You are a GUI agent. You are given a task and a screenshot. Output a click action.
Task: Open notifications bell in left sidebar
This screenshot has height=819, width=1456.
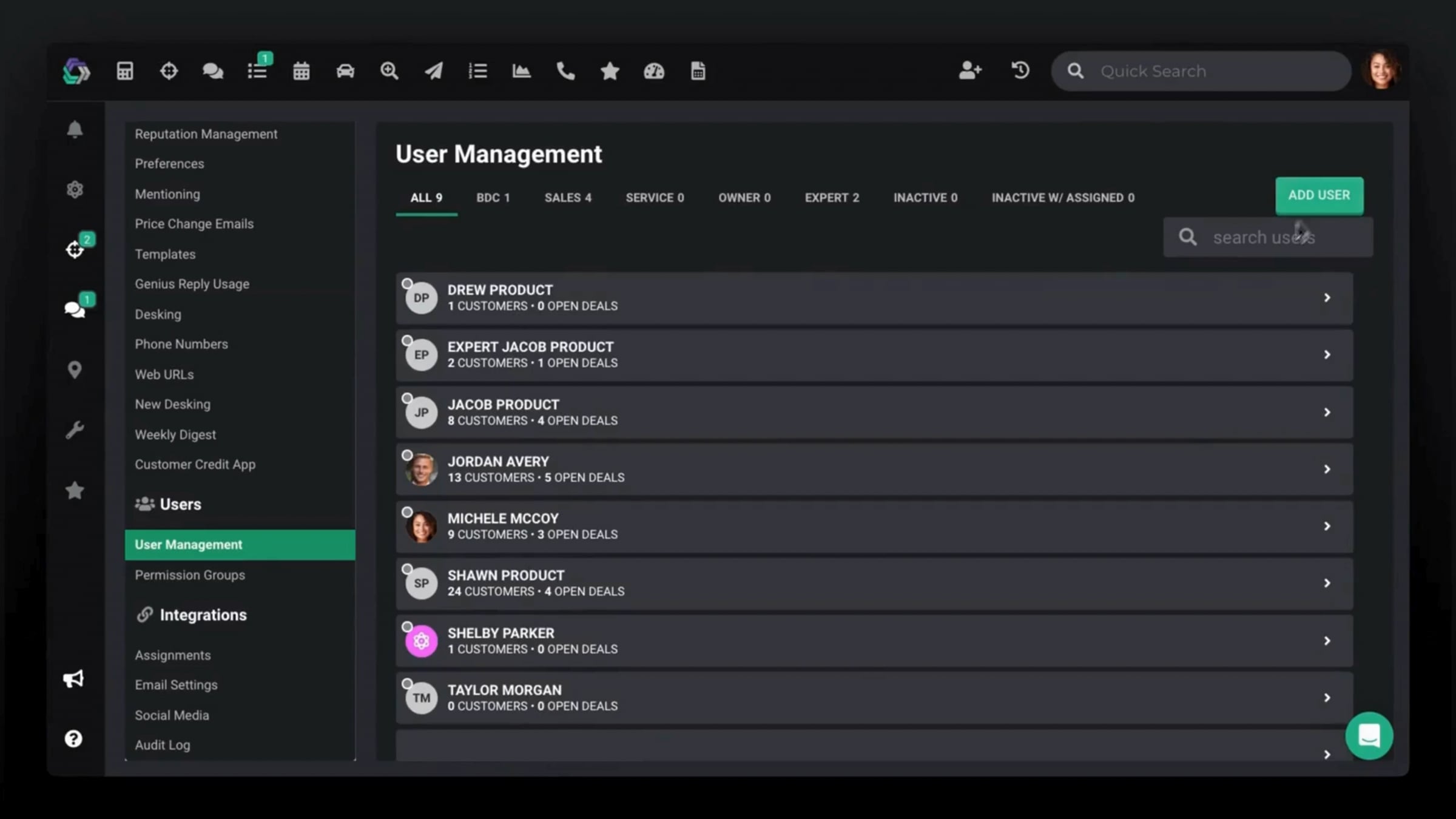[75, 129]
